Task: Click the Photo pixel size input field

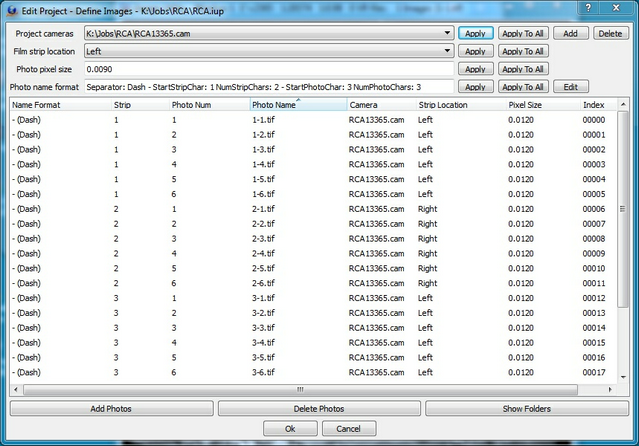Action: [x=269, y=69]
